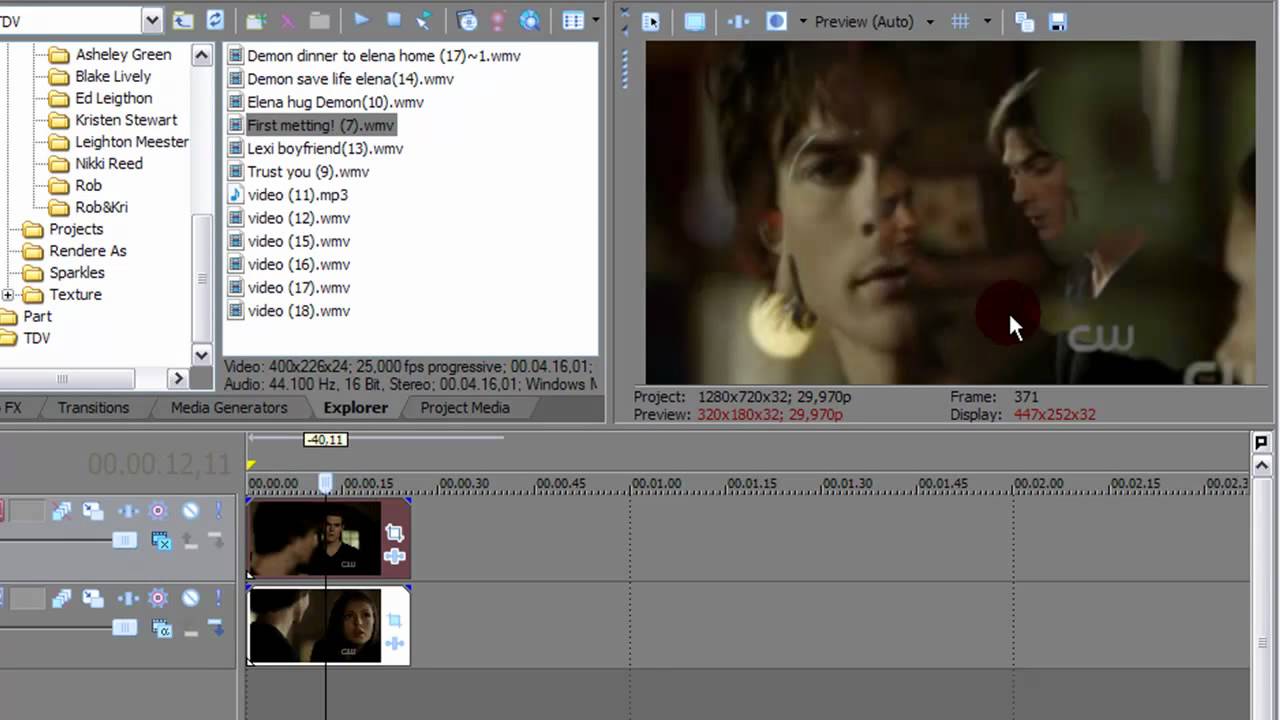Click Compositing Mode on top track
Image resolution: width=1280 pixels, height=720 pixels.
161,540
